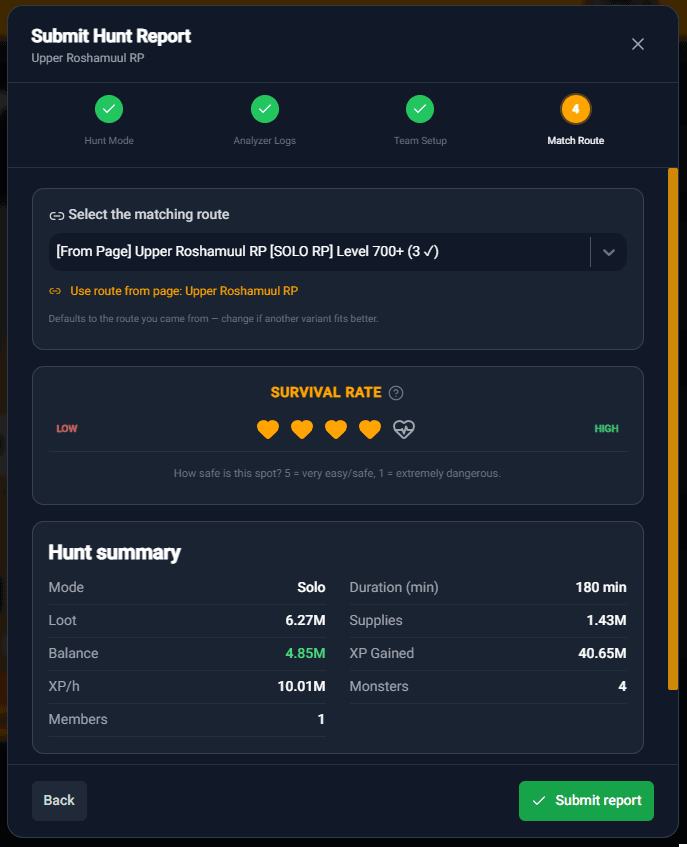Close the Submit Hunt Report dialog
687x847 pixels.
point(638,44)
